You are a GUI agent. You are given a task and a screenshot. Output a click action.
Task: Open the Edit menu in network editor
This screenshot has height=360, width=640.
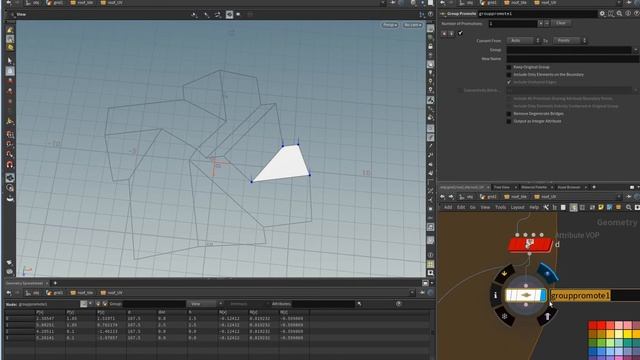461,207
